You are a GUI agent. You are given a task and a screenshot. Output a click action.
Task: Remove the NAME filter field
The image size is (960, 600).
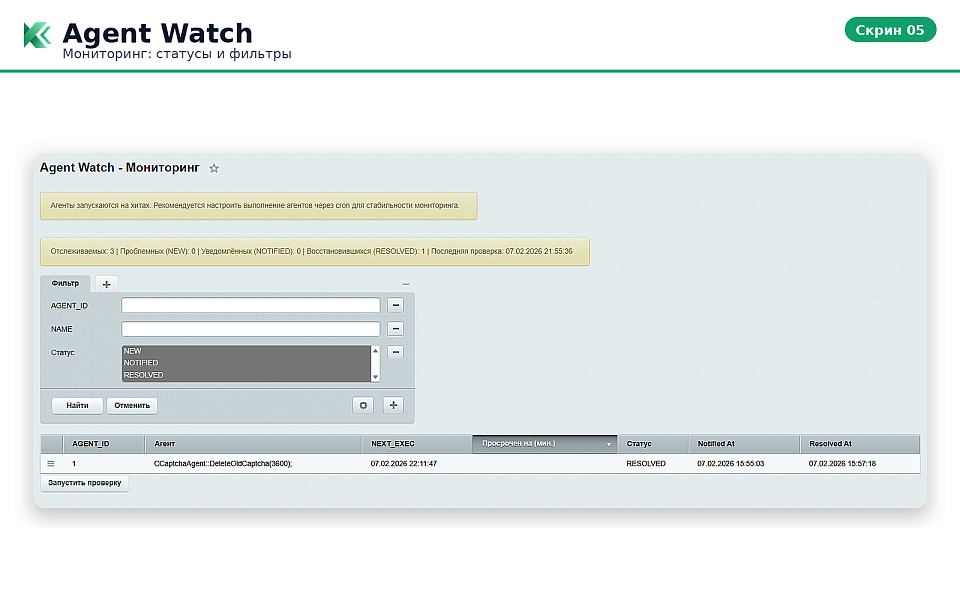[x=395, y=329]
